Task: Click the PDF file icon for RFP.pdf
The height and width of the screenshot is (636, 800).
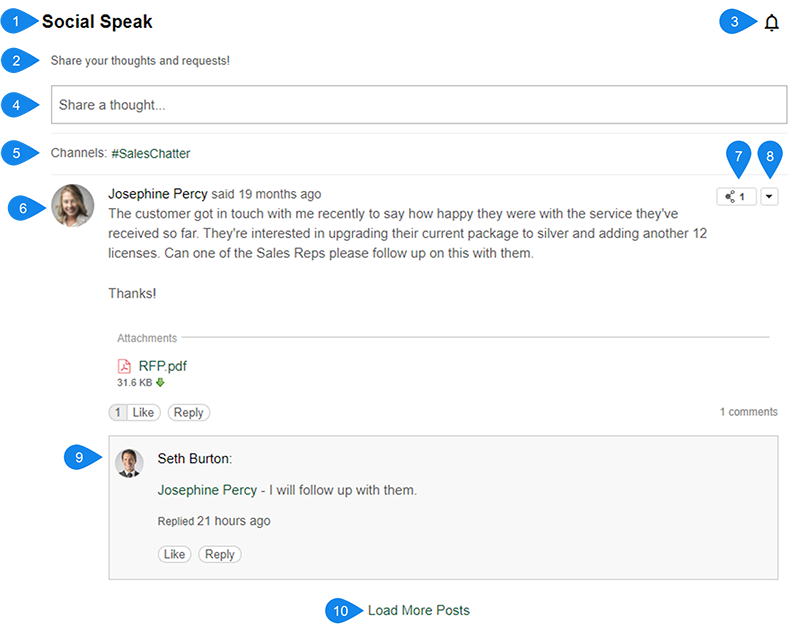Action: (x=125, y=366)
